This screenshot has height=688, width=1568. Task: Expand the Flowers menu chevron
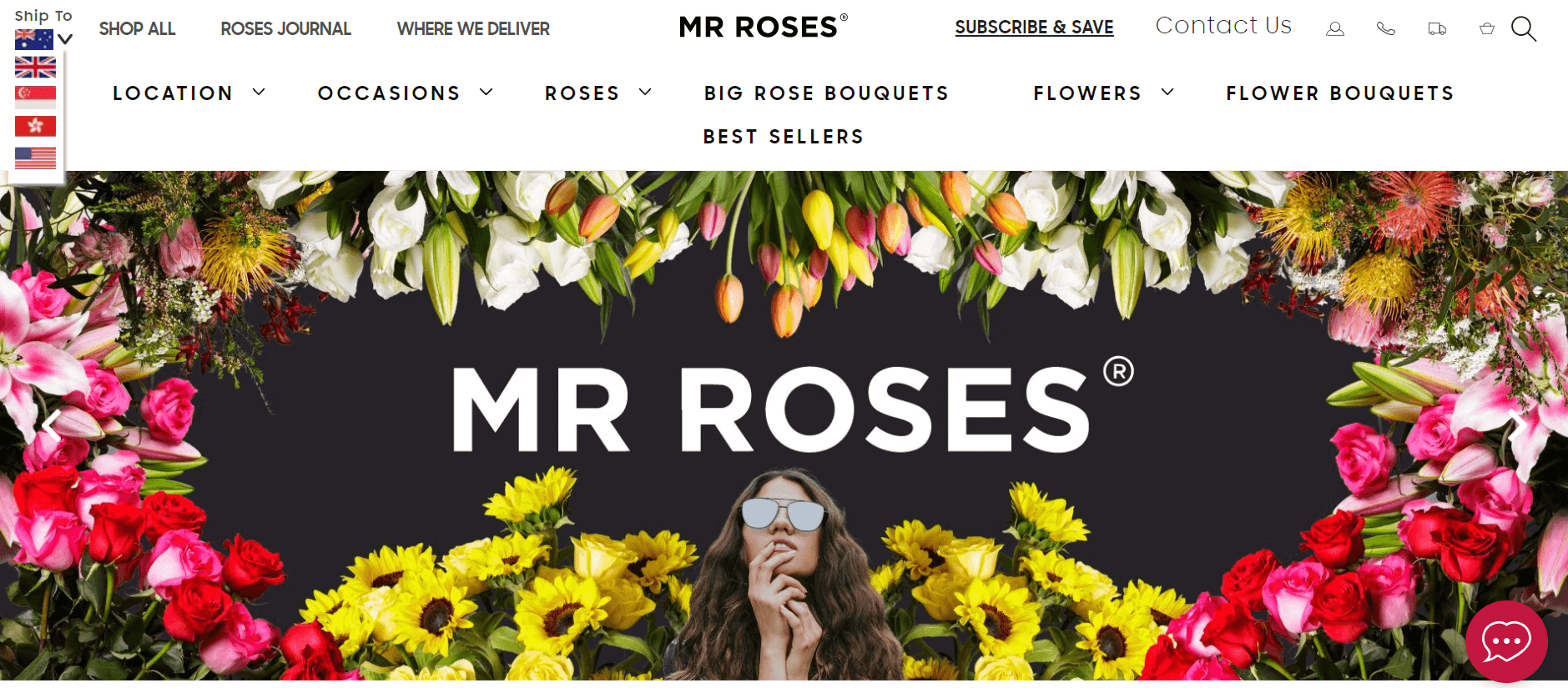tap(1167, 92)
